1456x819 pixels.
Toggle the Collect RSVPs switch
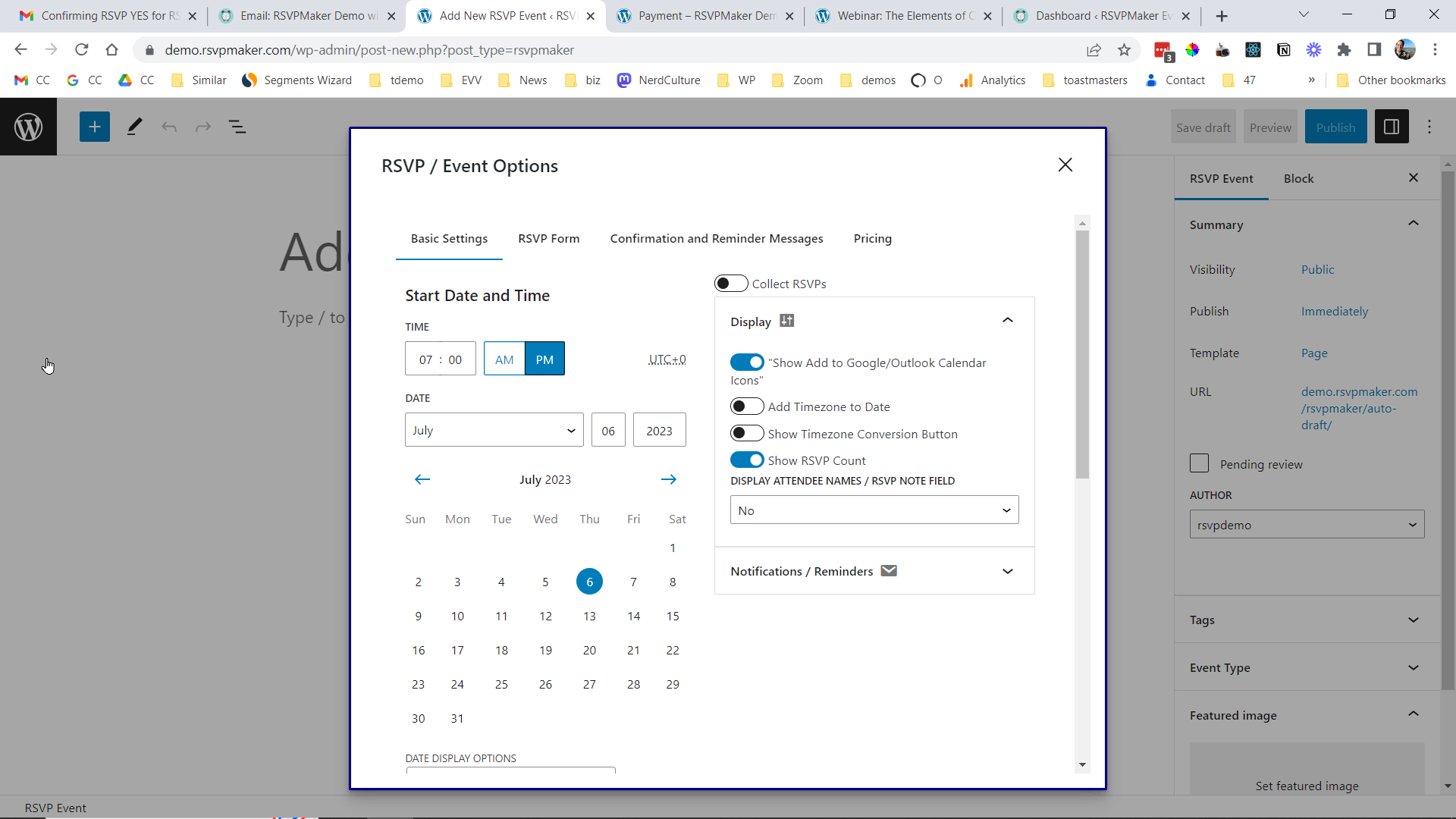pos(730,284)
